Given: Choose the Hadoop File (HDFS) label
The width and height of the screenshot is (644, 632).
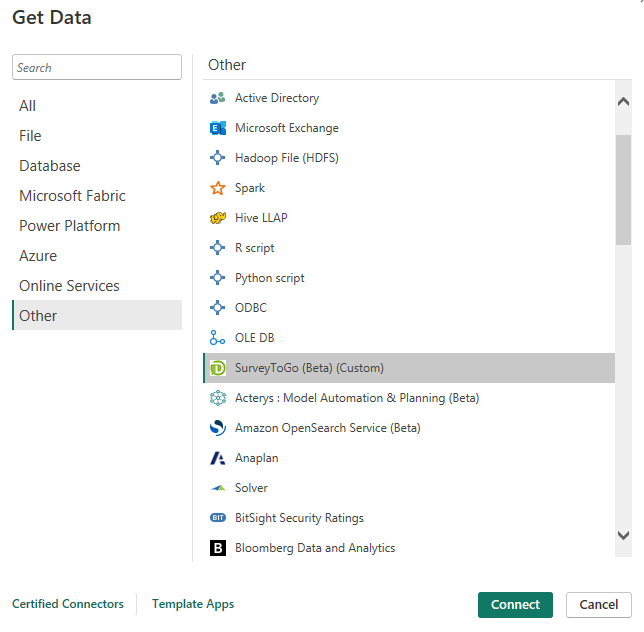Looking at the screenshot, I should pyautogui.click(x=287, y=158).
